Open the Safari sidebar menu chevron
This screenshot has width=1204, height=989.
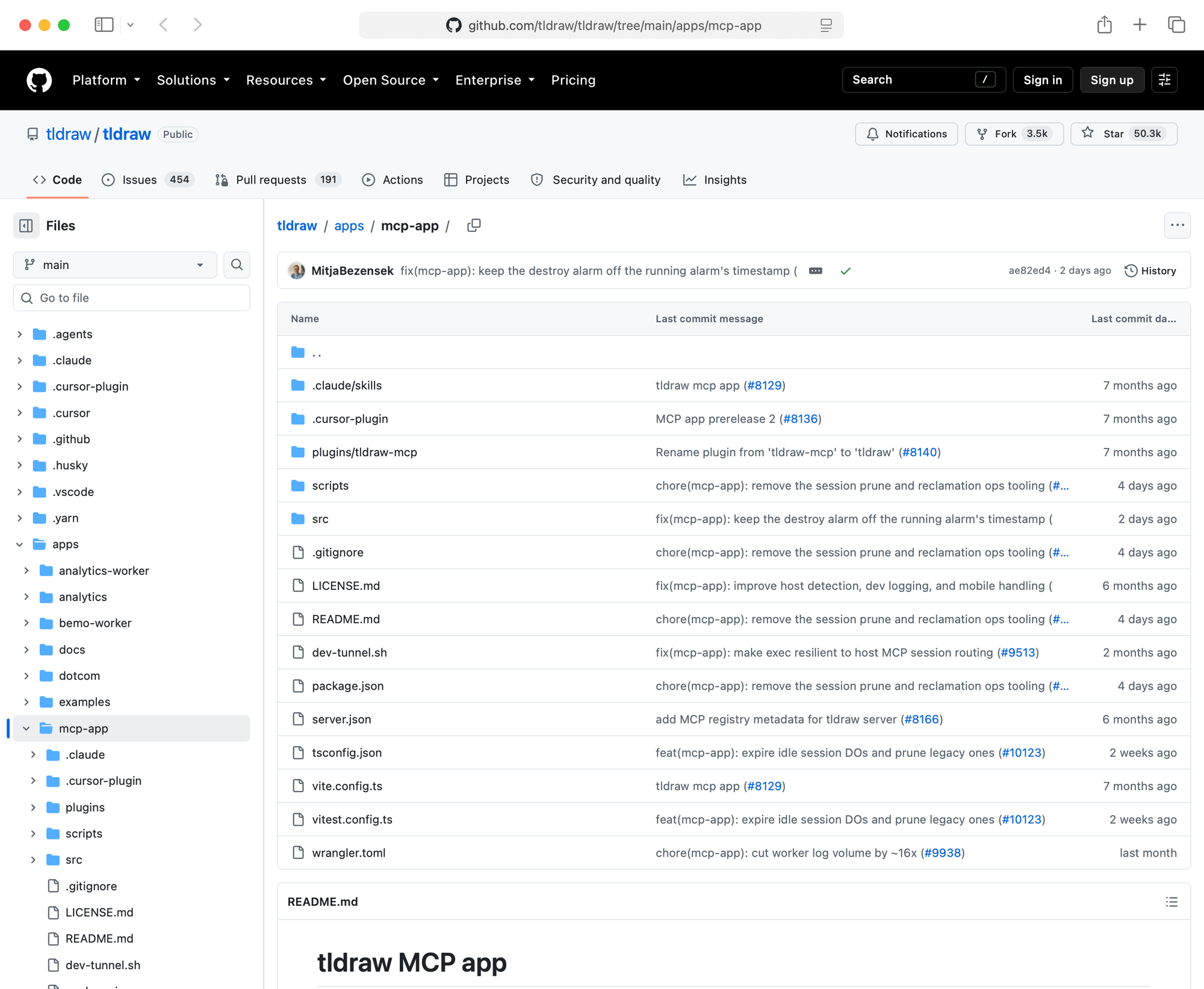coord(130,25)
